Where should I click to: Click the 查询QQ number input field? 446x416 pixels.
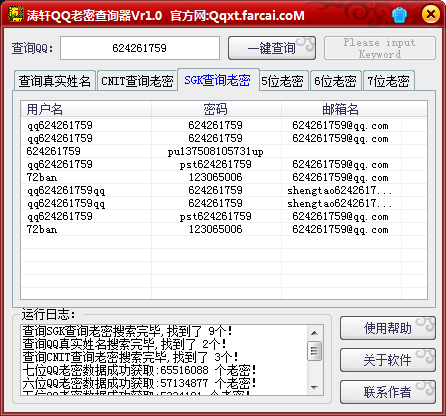point(140,48)
